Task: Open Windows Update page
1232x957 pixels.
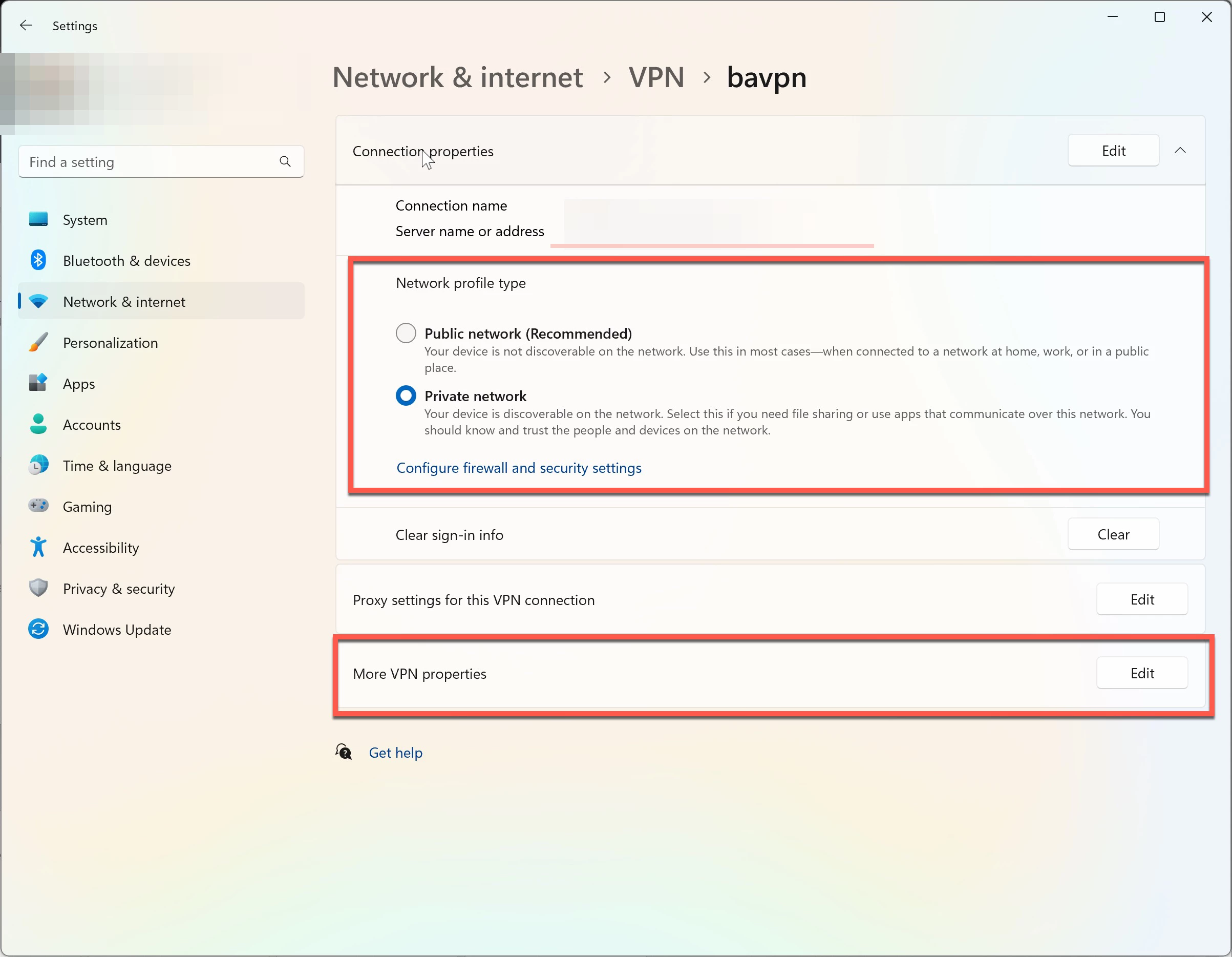Action: (161, 630)
